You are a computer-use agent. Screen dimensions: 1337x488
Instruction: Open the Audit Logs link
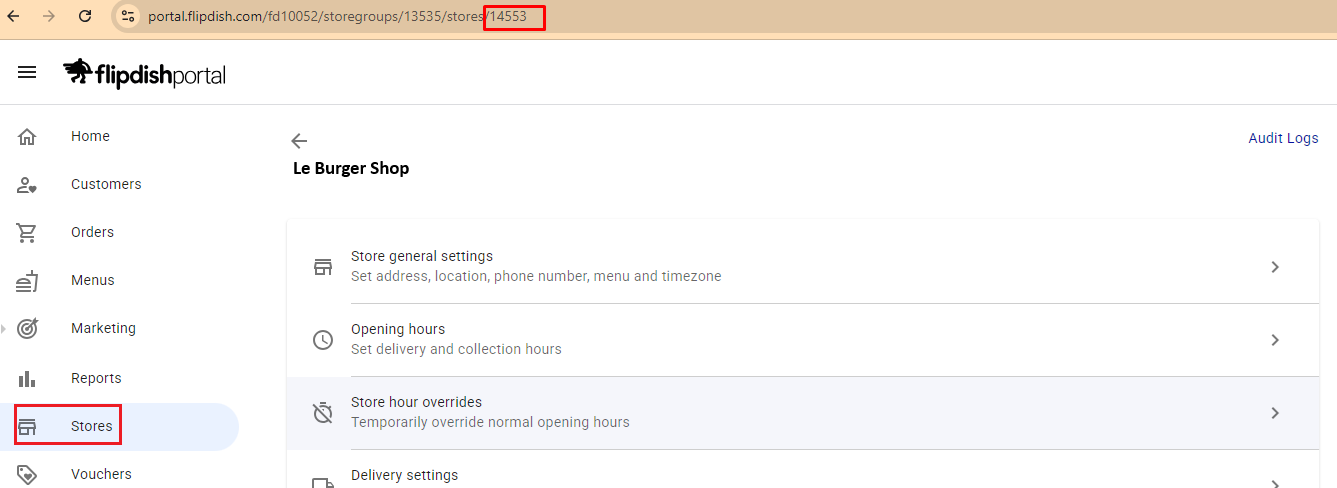click(x=1283, y=138)
